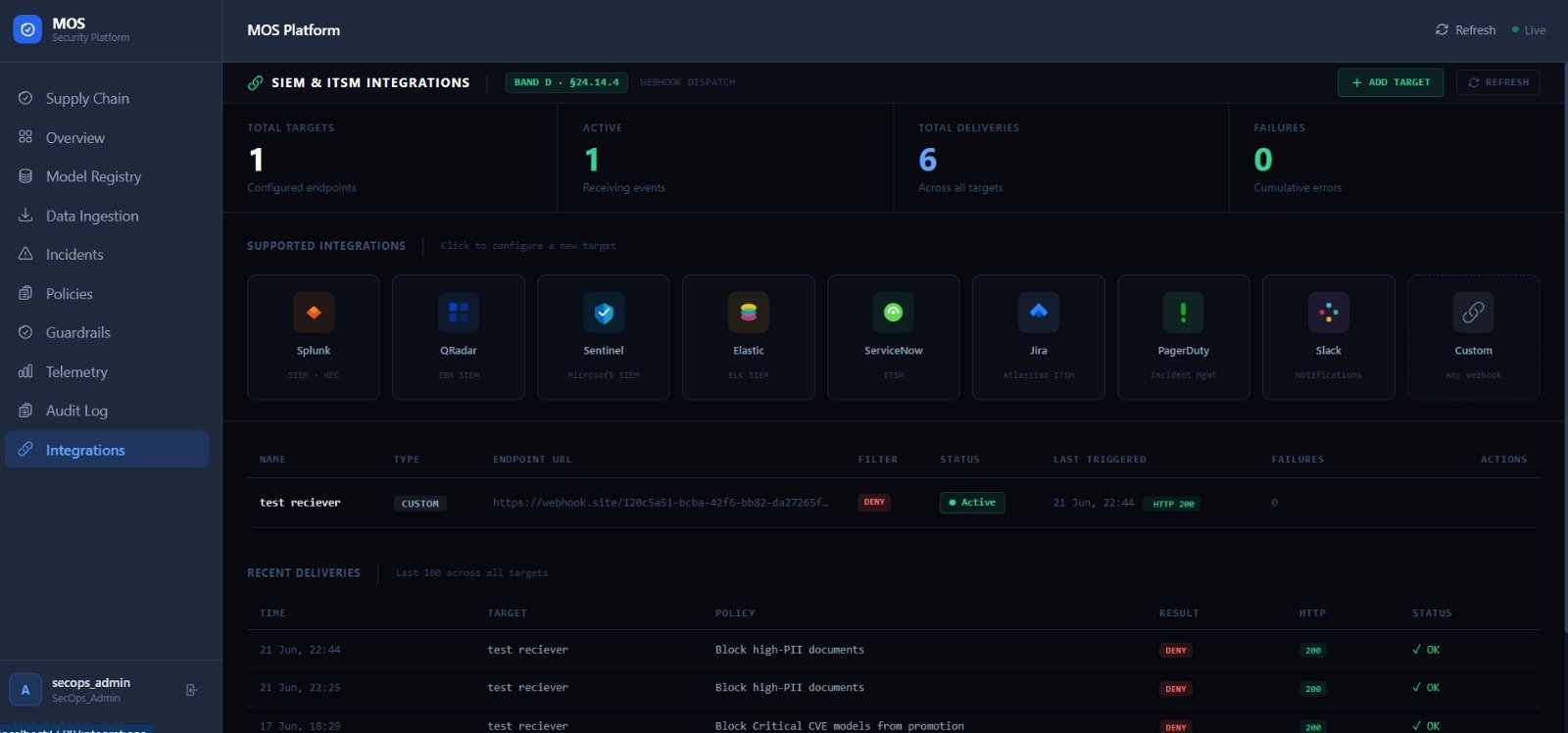The image size is (1568, 733).
Task: Click the Overview grid icon
Action: click(25, 137)
